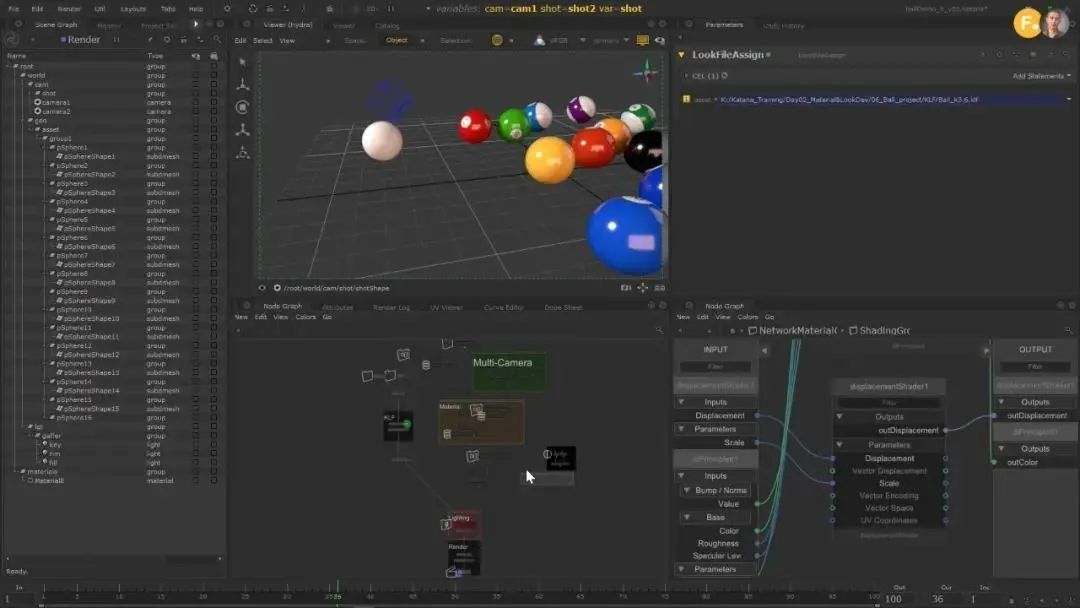This screenshot has width=1080, height=608.
Task: Open the Add Statements dropdown
Action: [x=1041, y=76]
